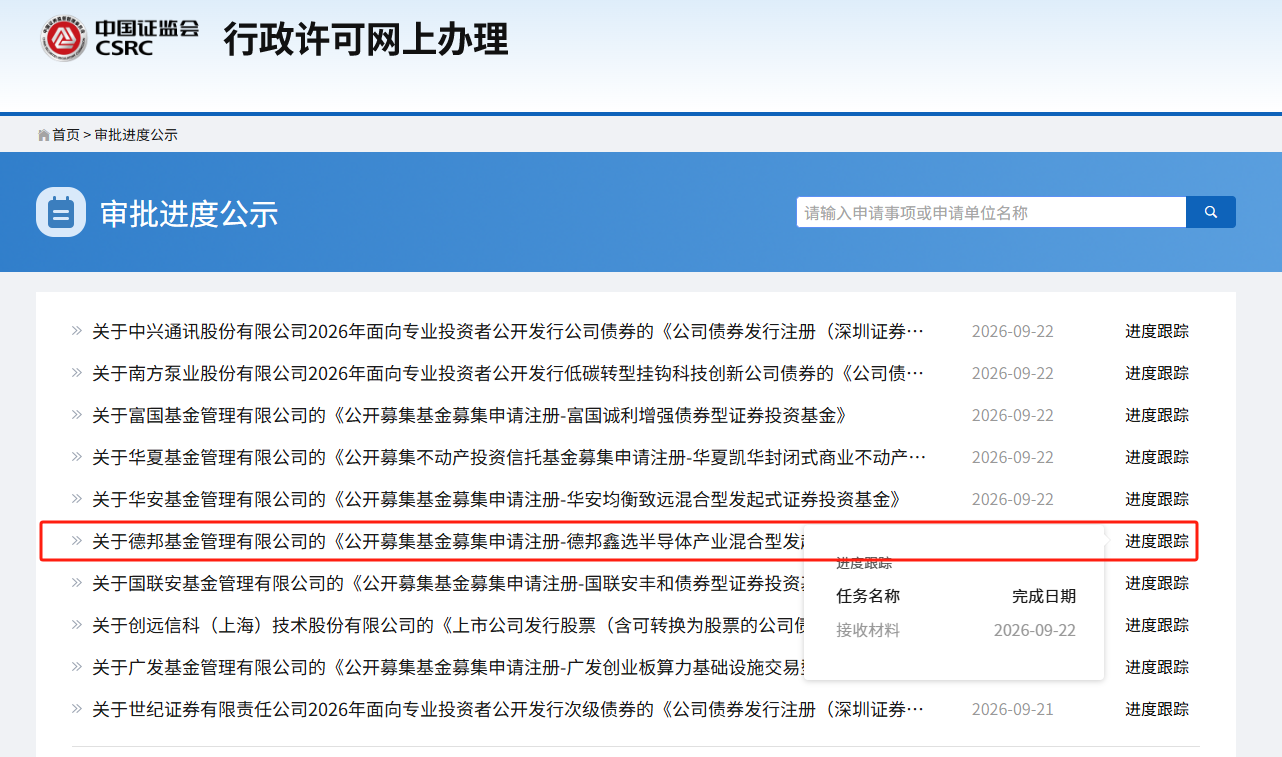Click 进度跟踪 for 南方泵业 row

[1157, 373]
